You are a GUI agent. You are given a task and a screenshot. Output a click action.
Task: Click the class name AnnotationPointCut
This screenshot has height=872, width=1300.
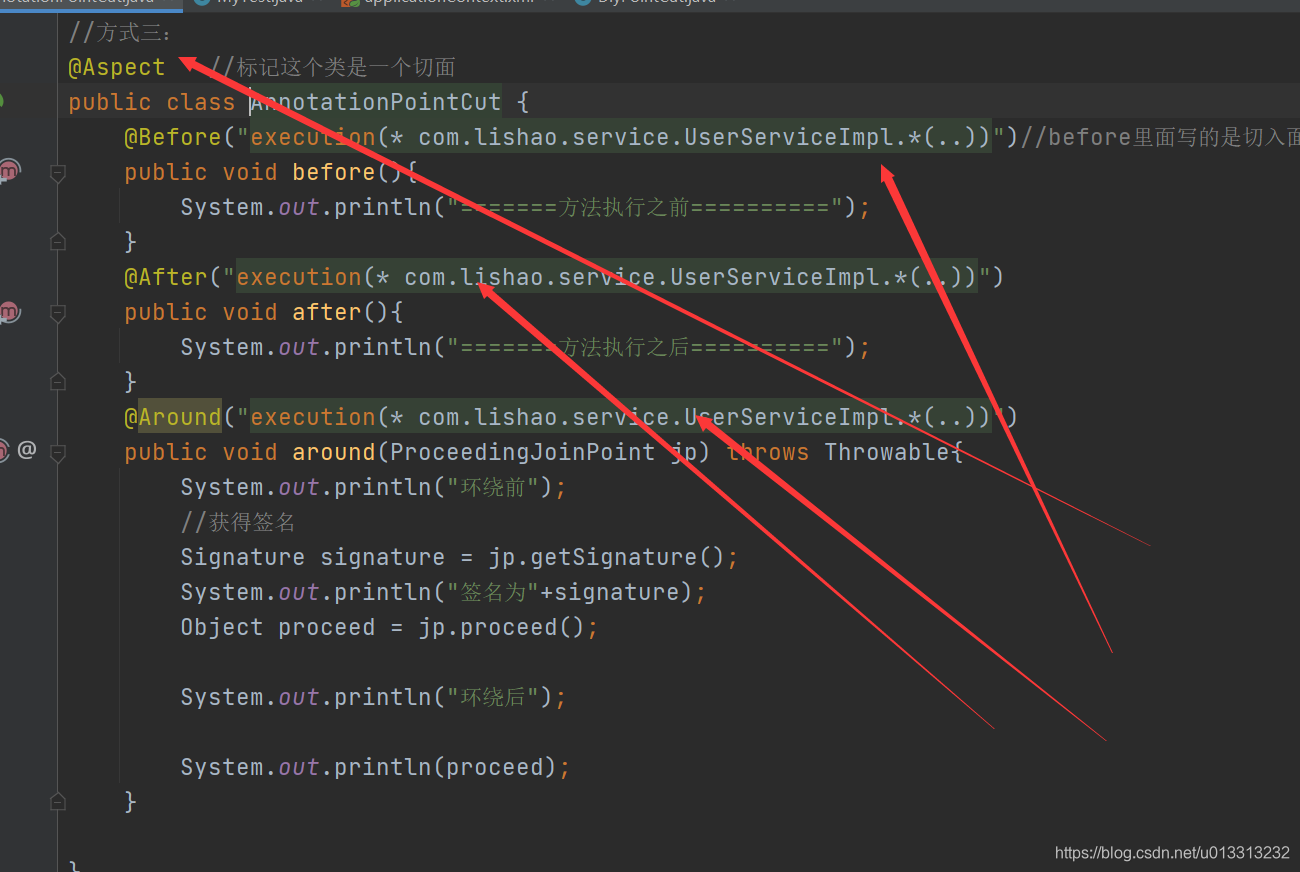coord(375,102)
